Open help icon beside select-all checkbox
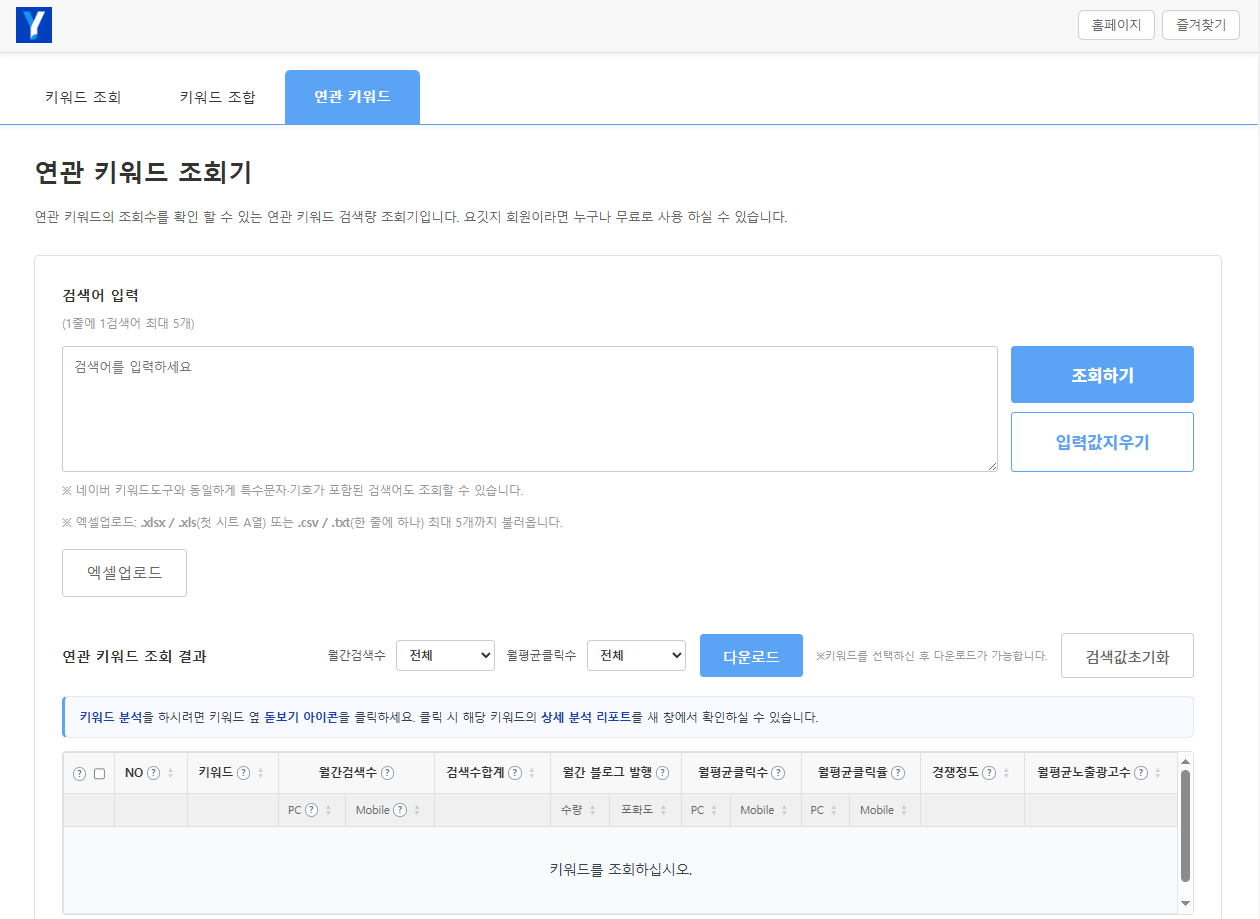 coord(80,773)
